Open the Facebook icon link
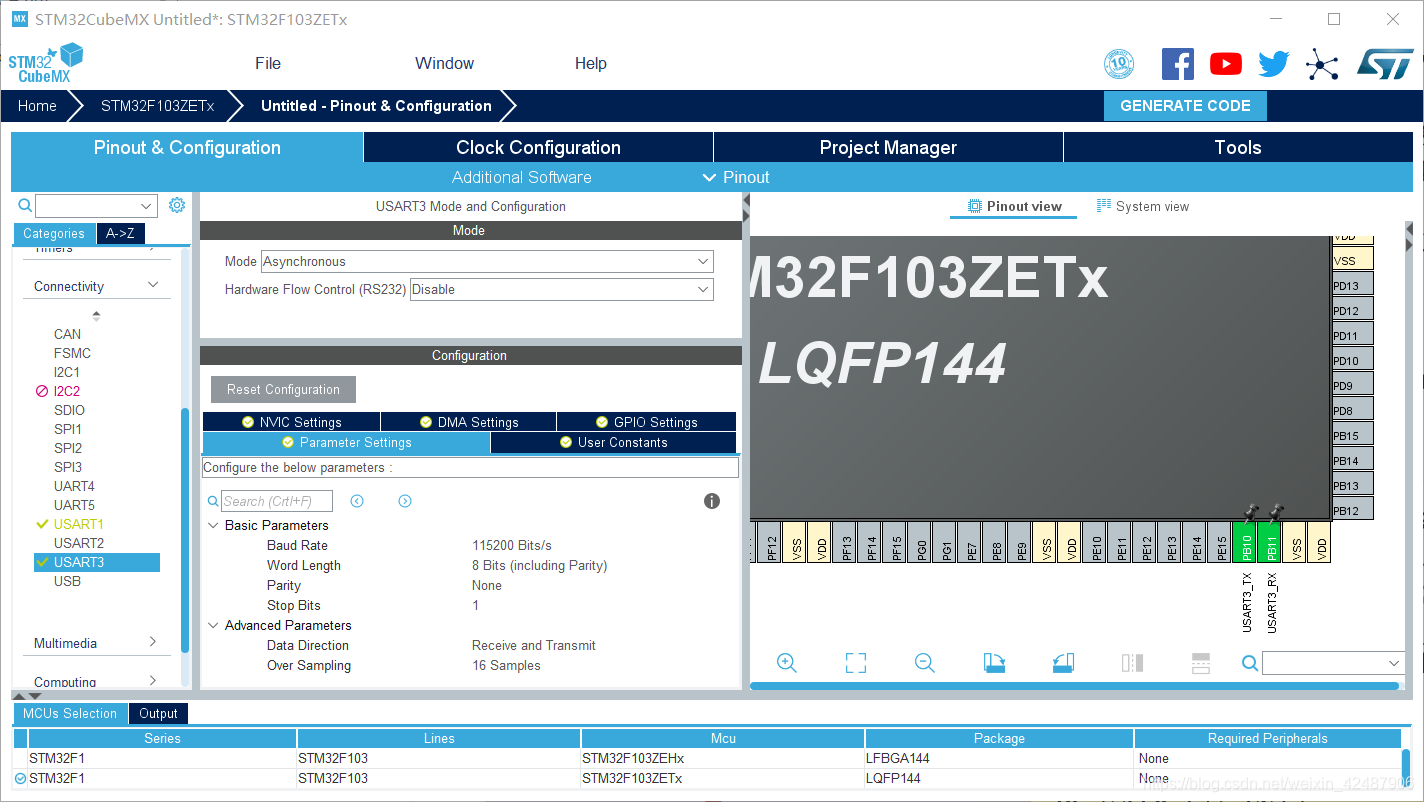 (1178, 64)
